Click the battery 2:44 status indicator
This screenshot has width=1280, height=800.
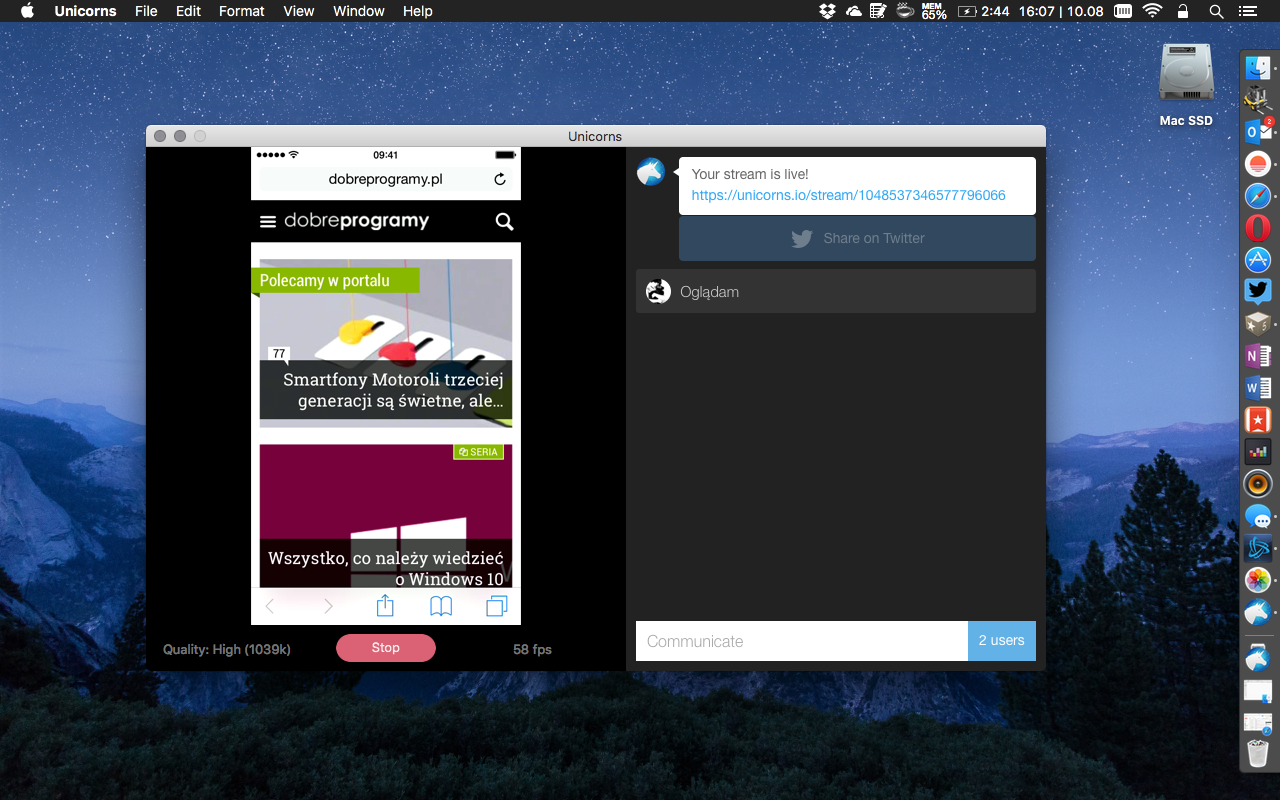pyautogui.click(x=984, y=11)
